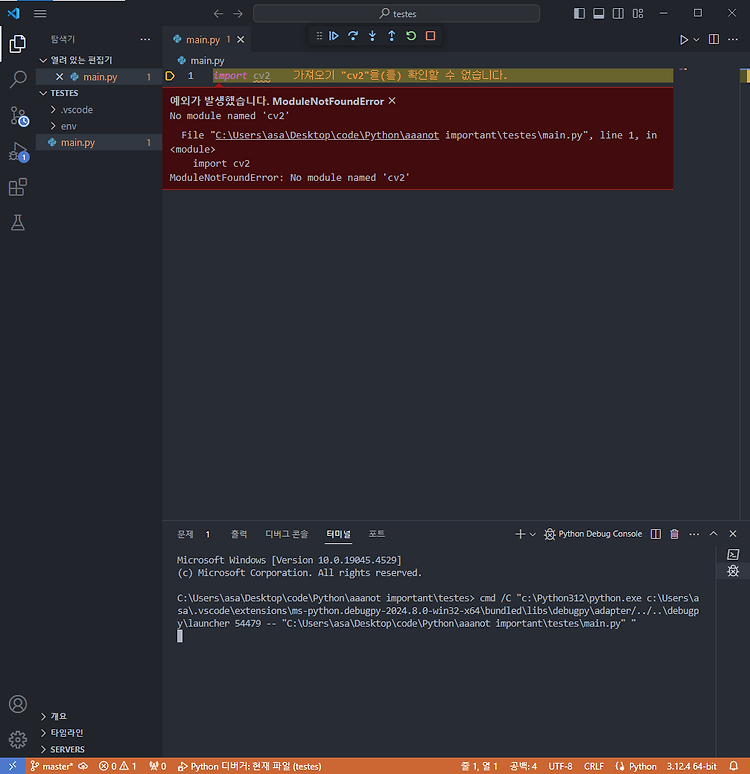Open the new terminal profile dropdown
Screen dimensions: 750x774
point(533,534)
